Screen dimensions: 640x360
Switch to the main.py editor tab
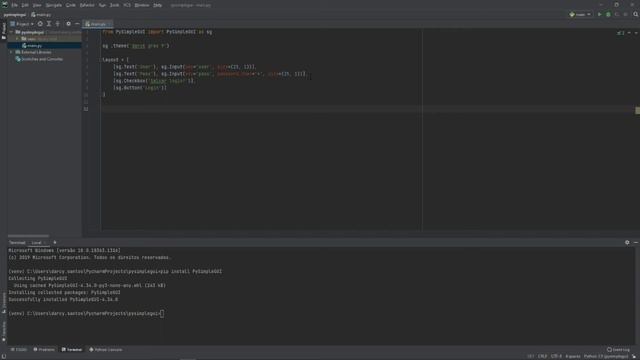(97, 24)
